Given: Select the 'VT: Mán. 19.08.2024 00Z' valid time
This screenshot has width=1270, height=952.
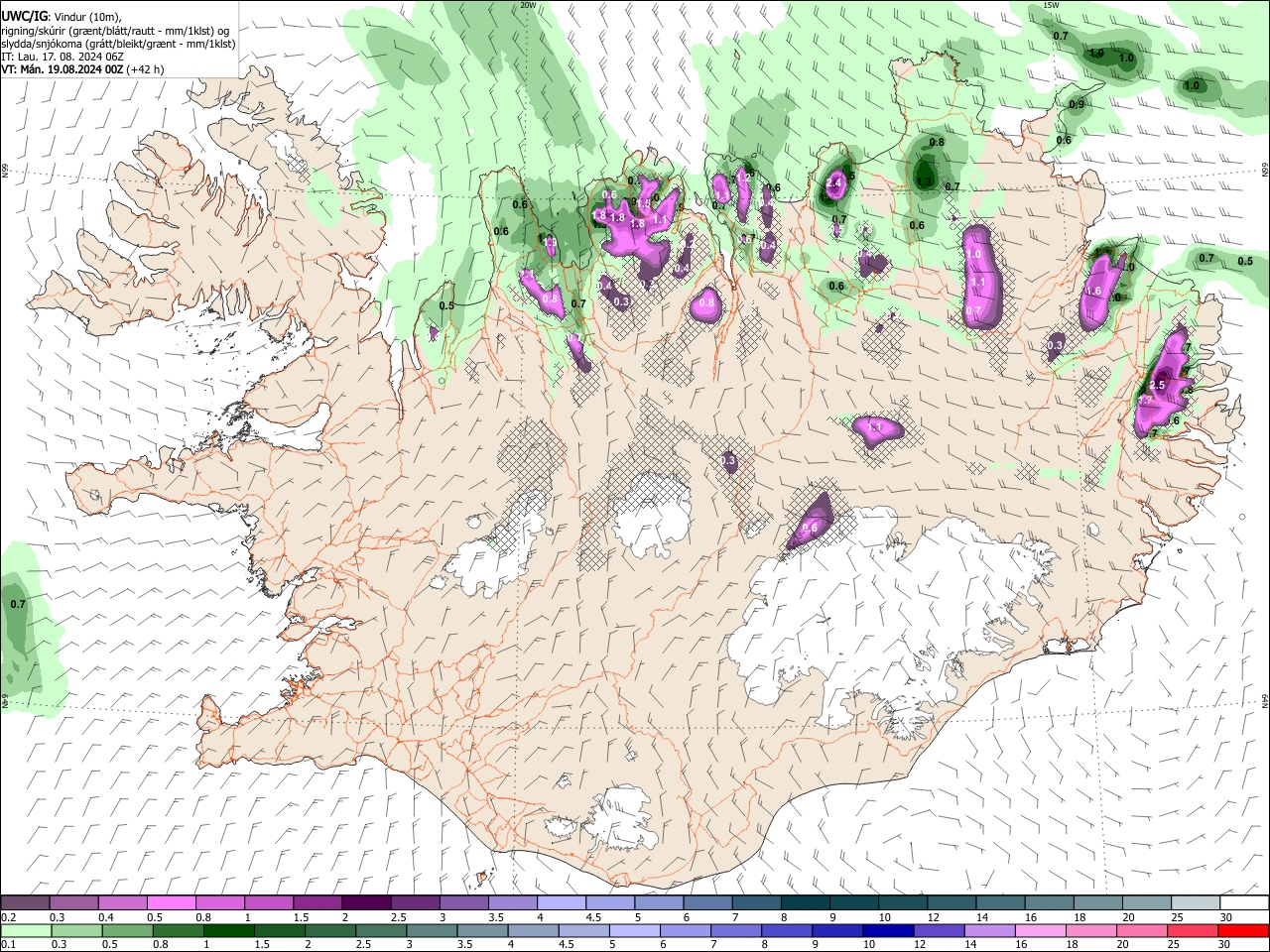Looking at the screenshot, I should click(x=62, y=69).
